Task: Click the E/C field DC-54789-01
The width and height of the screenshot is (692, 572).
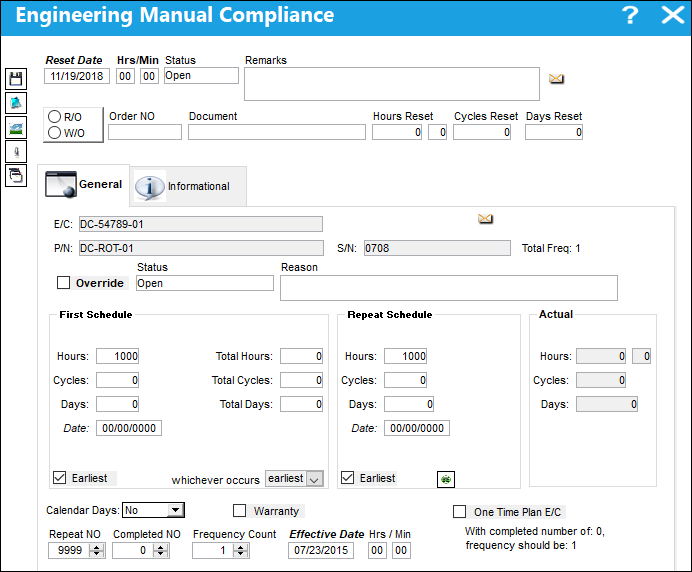Action: point(201,224)
